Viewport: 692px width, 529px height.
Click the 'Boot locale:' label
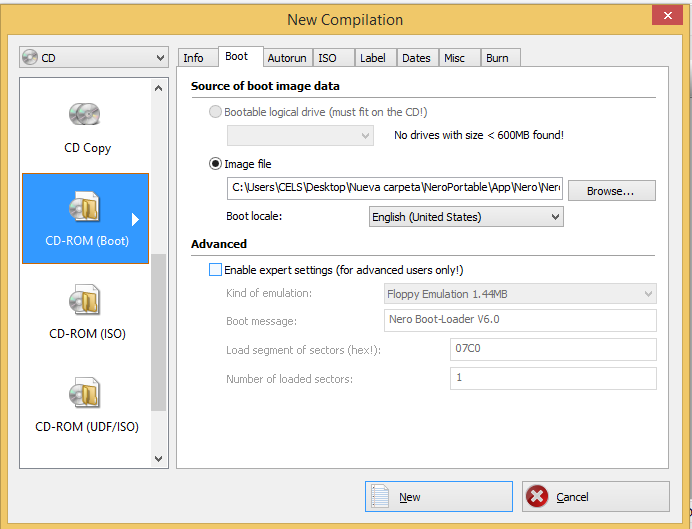(254, 216)
